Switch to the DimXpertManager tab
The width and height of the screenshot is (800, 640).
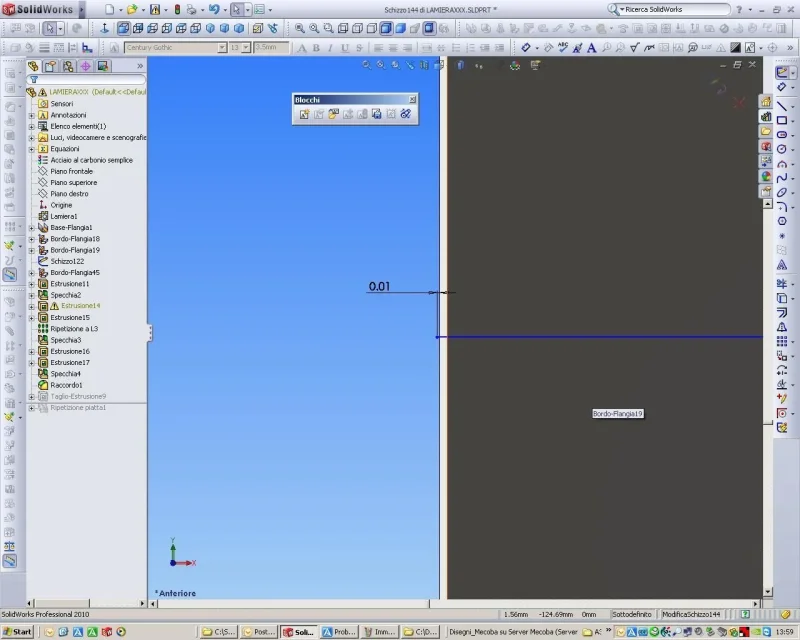85,66
